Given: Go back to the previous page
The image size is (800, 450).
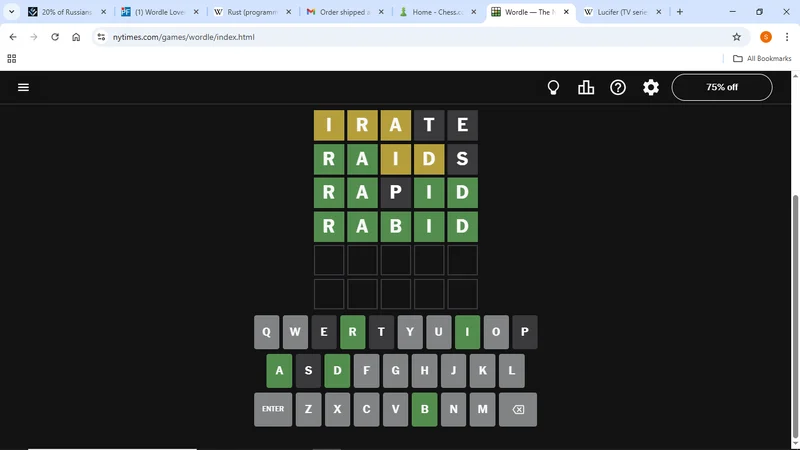Looking at the screenshot, I should point(13,37).
